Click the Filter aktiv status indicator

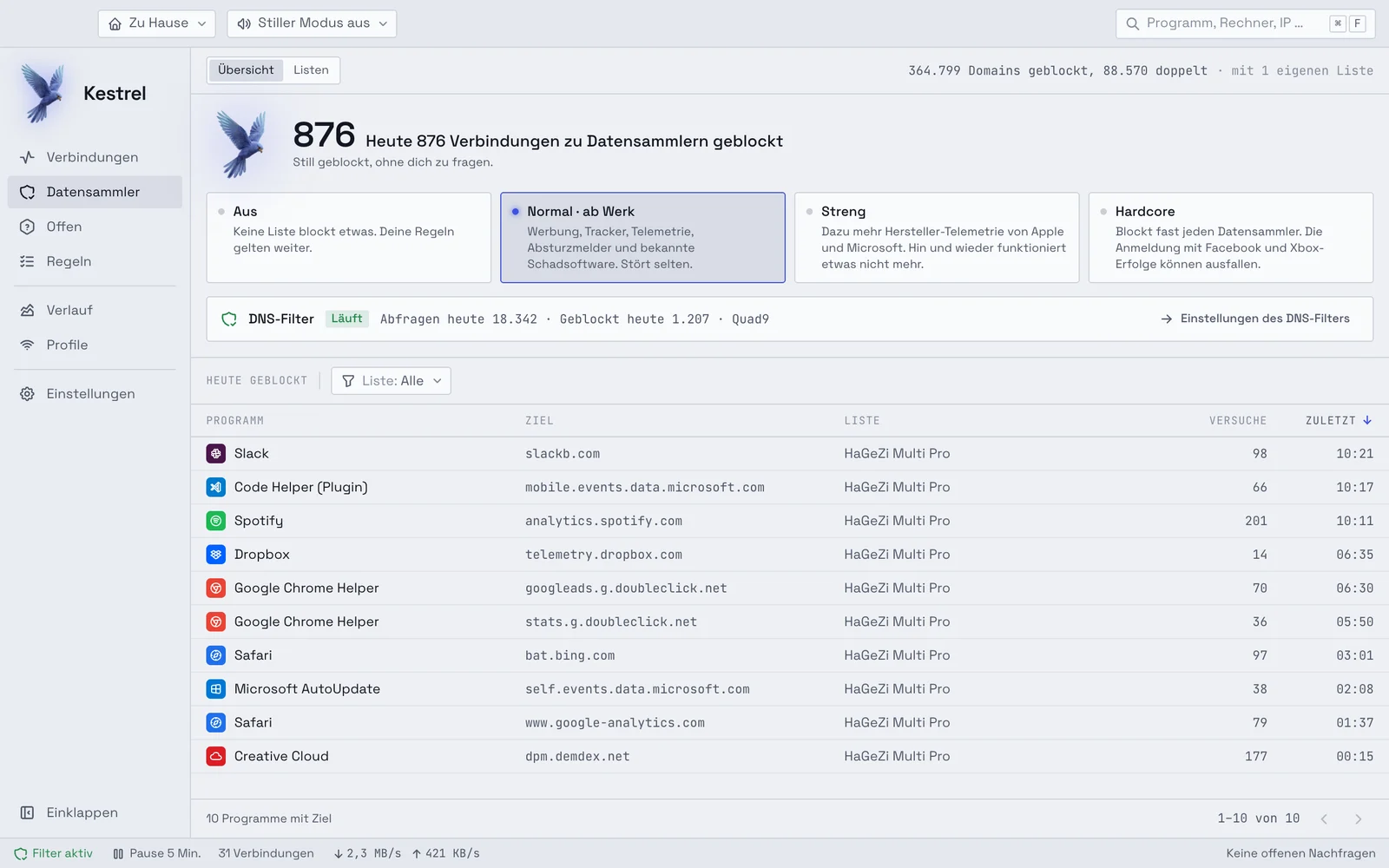53,853
